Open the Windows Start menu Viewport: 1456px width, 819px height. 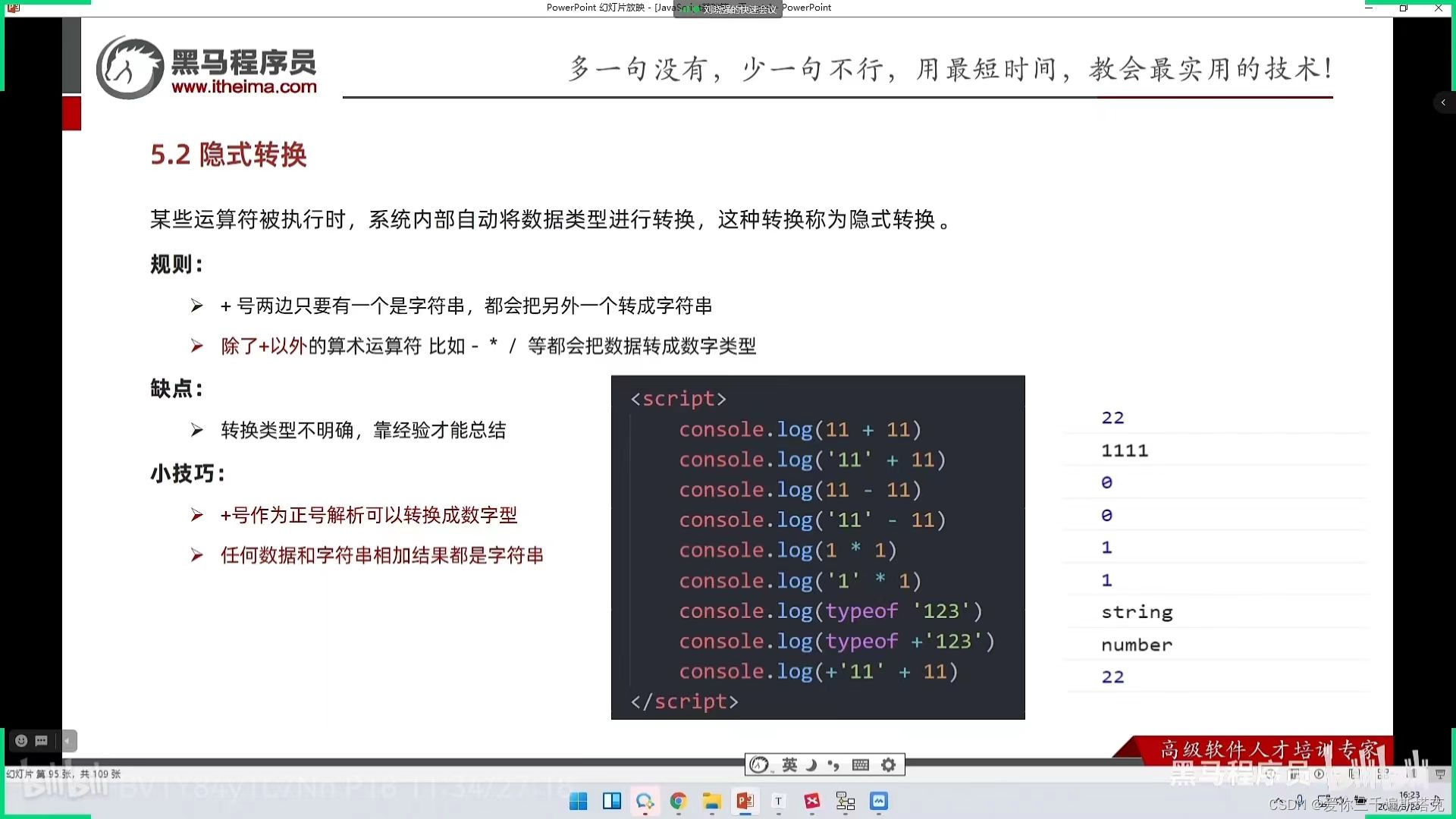578,802
